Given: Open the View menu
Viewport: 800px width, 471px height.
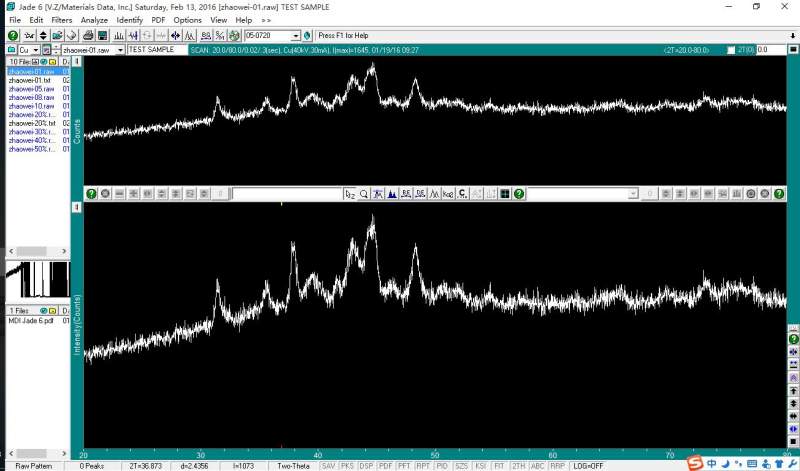Looking at the screenshot, I should click(x=218, y=20).
